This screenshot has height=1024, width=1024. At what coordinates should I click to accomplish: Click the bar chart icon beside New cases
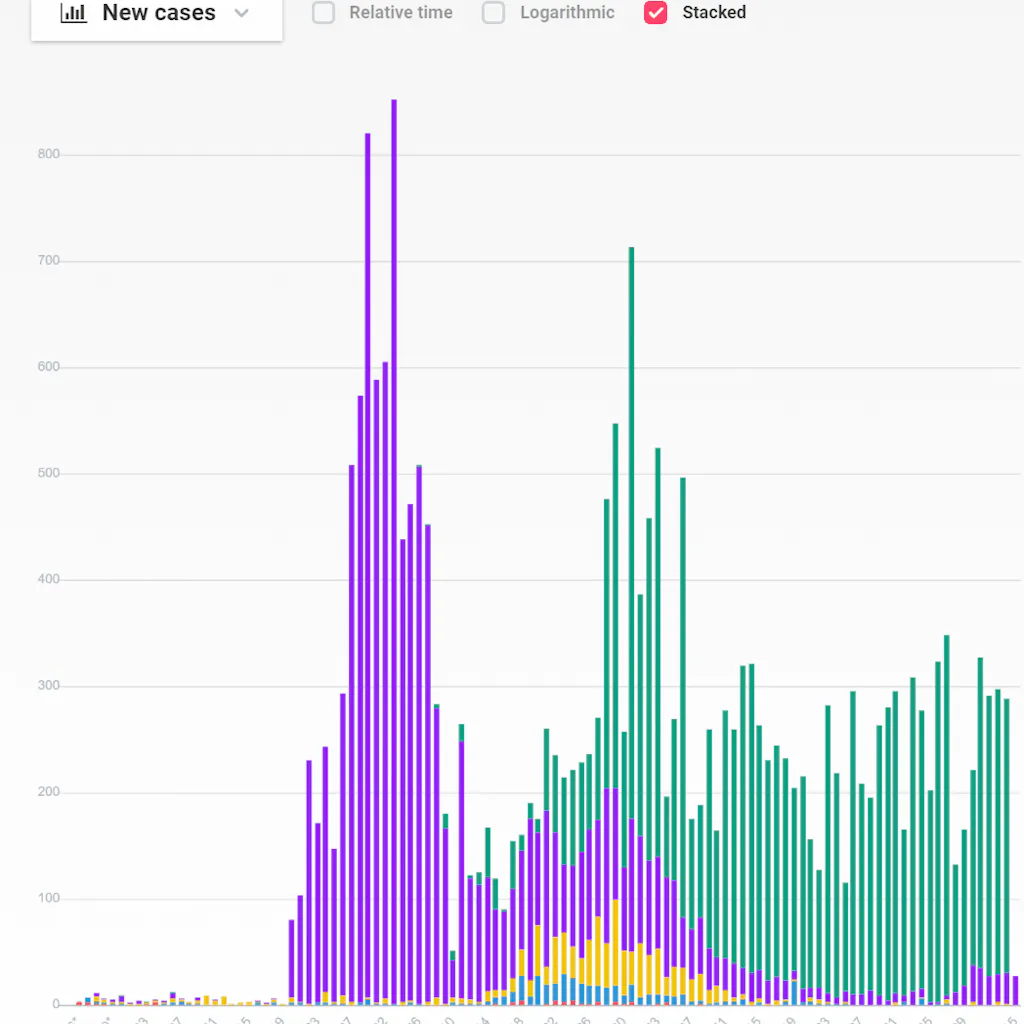tap(73, 12)
